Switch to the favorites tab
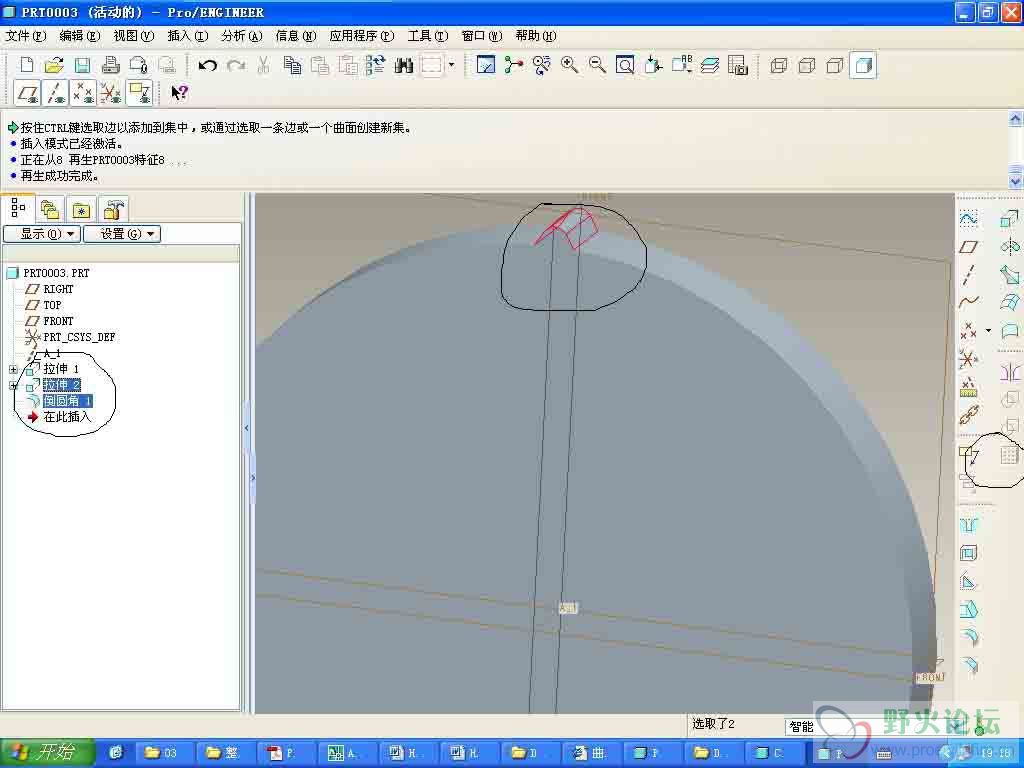 click(x=81, y=210)
